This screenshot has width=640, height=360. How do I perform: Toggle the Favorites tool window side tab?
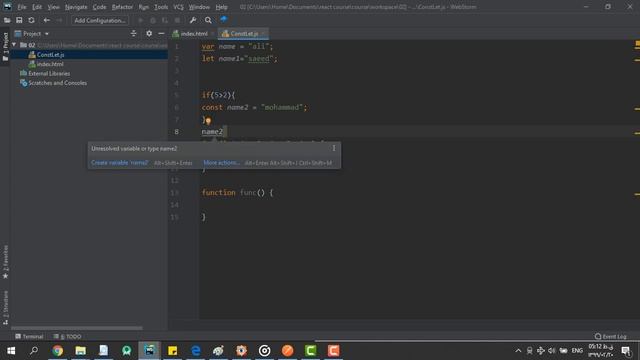pos(5,262)
